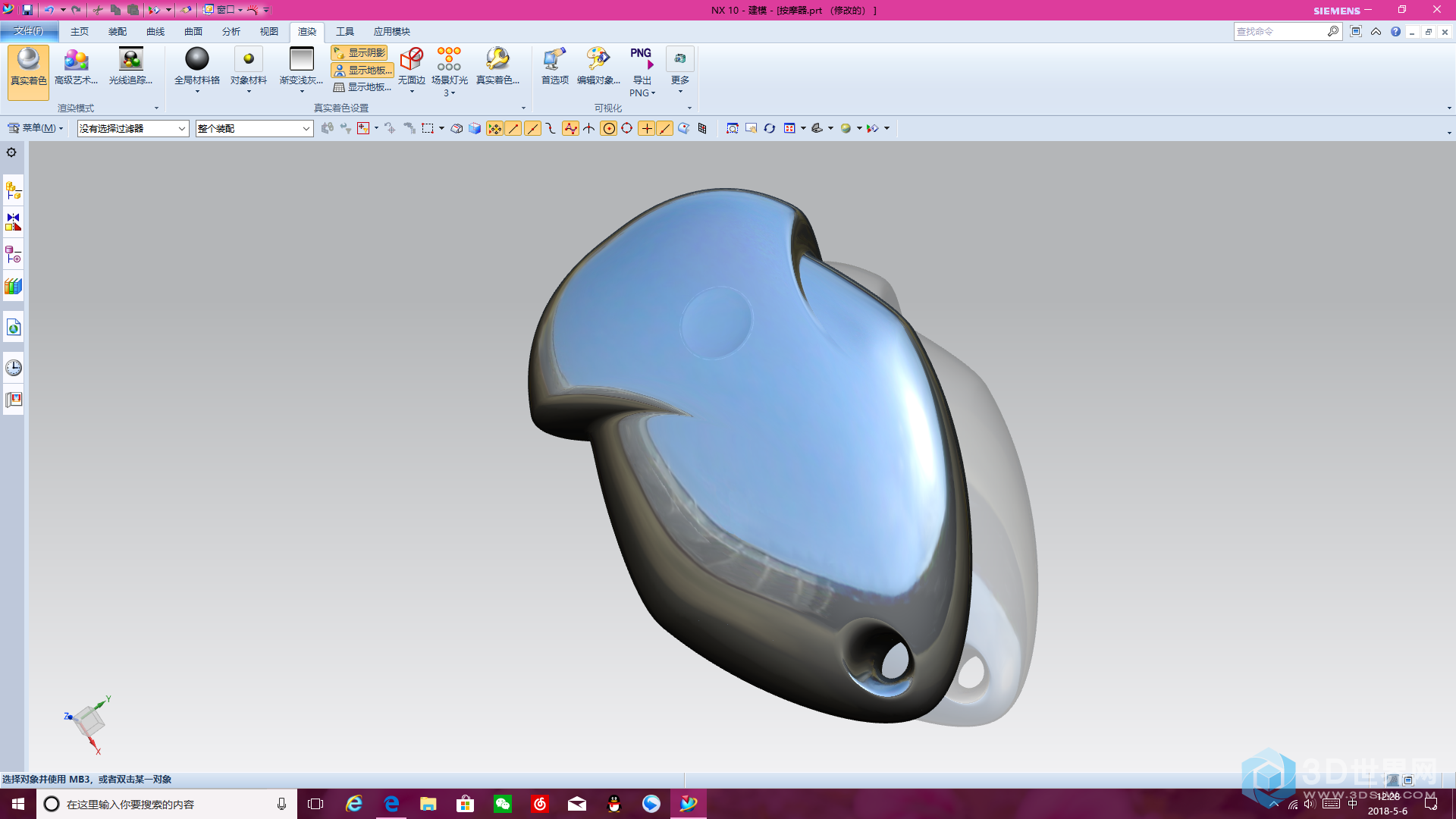Open the history clock sidebar icon
Image resolution: width=1456 pixels, height=819 pixels.
(x=13, y=368)
